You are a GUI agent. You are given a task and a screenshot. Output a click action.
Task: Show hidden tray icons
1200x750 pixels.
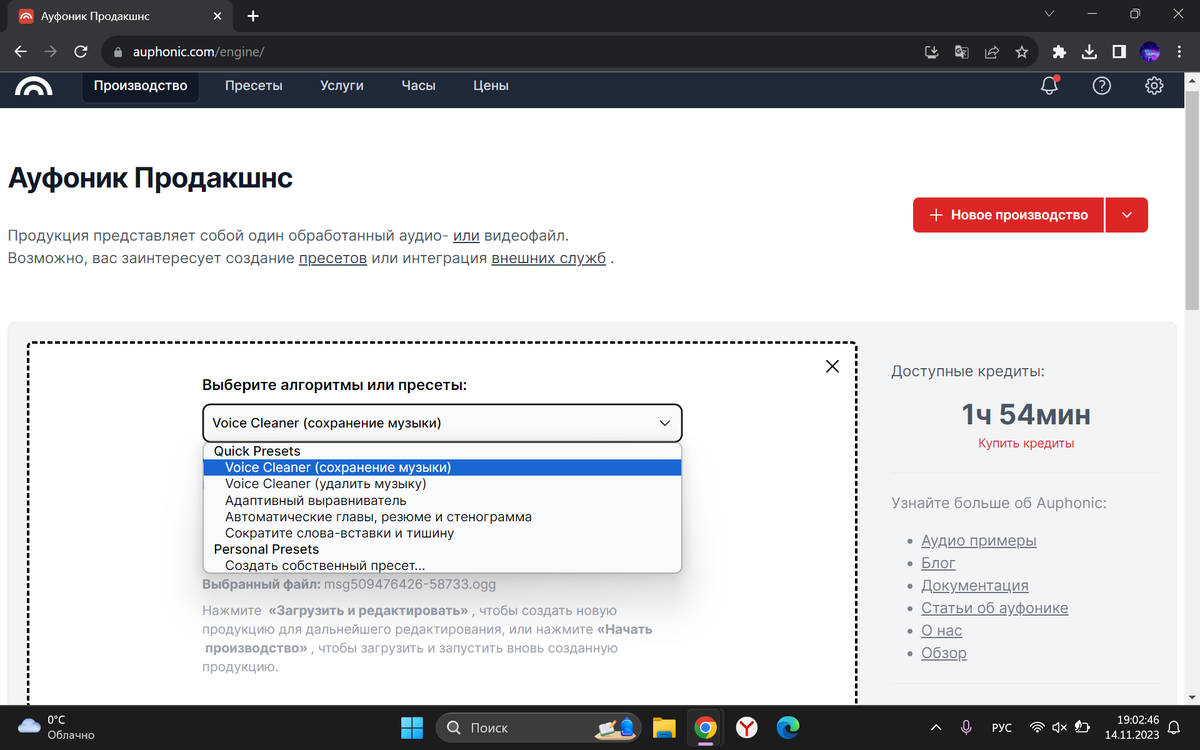point(935,727)
